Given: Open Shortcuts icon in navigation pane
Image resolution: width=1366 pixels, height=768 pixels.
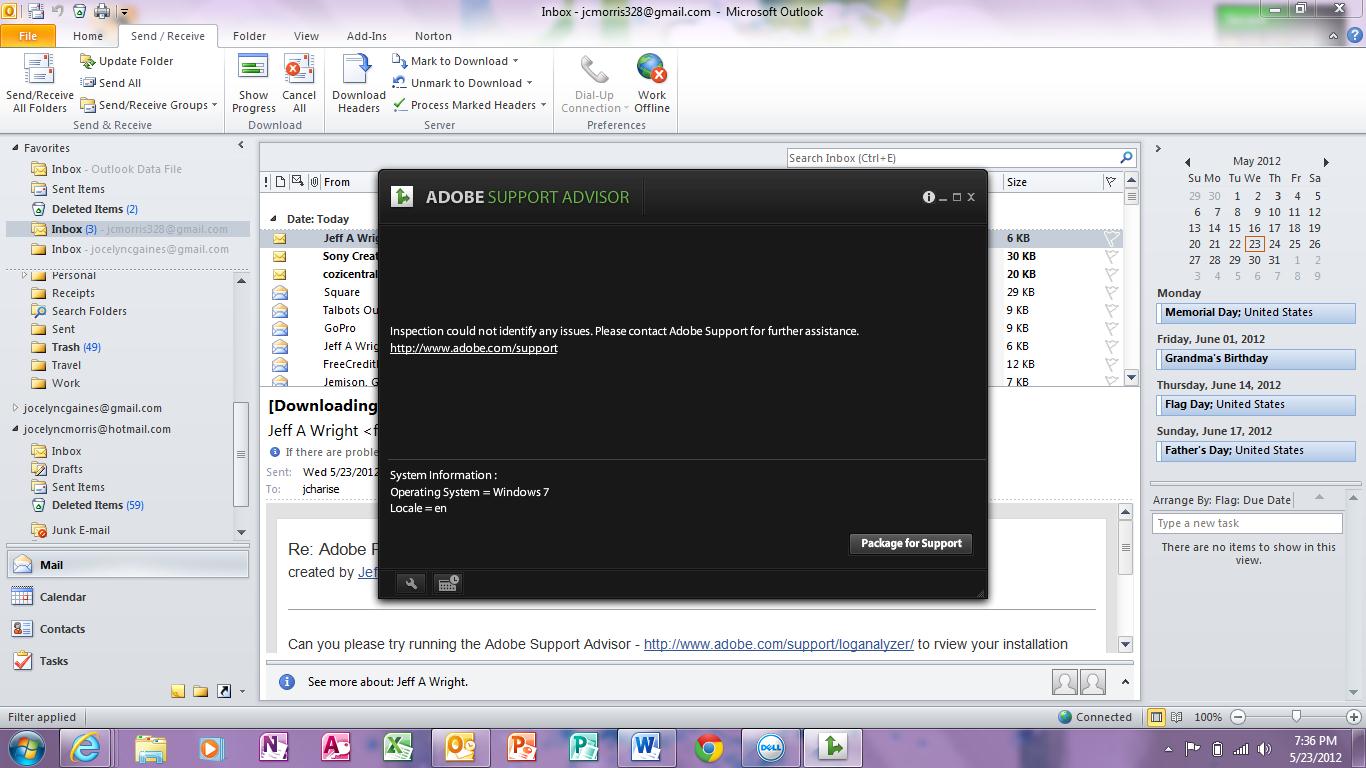Looking at the screenshot, I should click(x=224, y=691).
